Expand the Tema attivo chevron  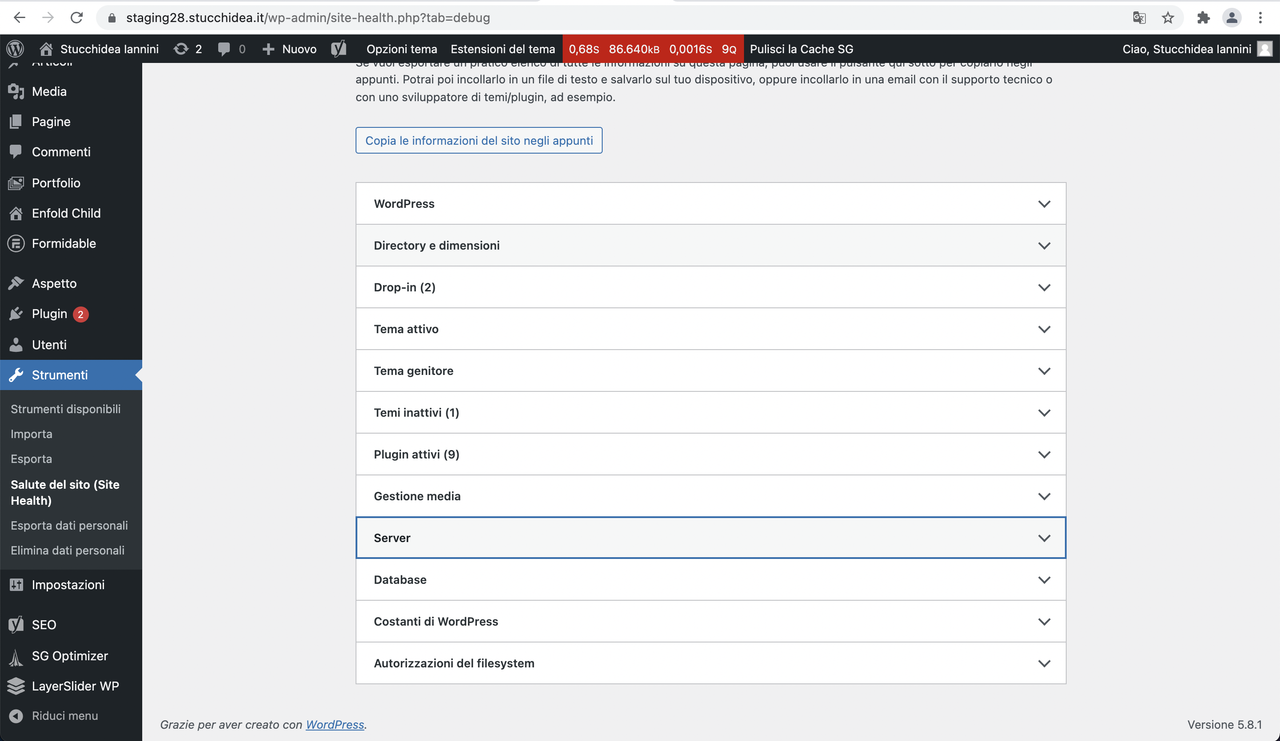(1044, 330)
